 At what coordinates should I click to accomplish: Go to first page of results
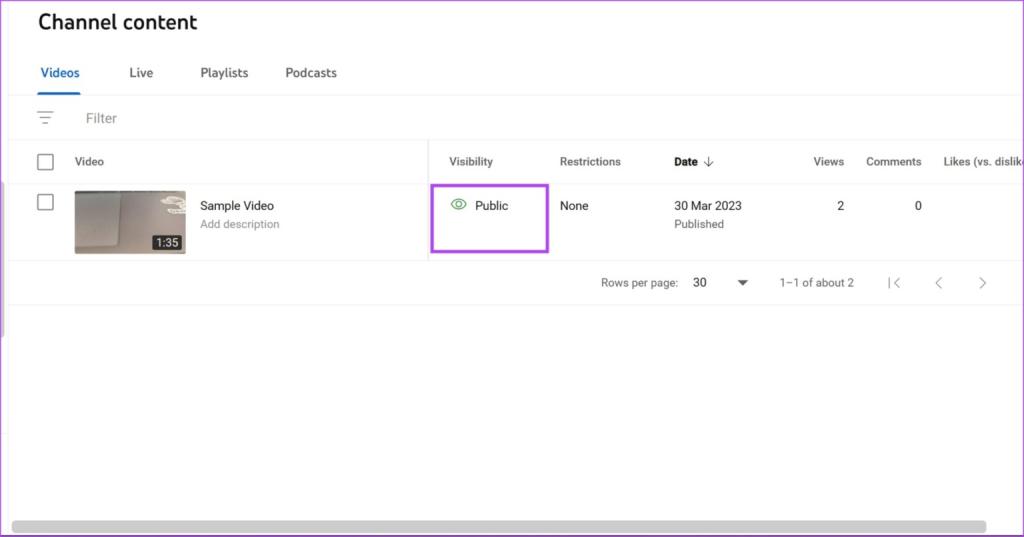(x=895, y=283)
